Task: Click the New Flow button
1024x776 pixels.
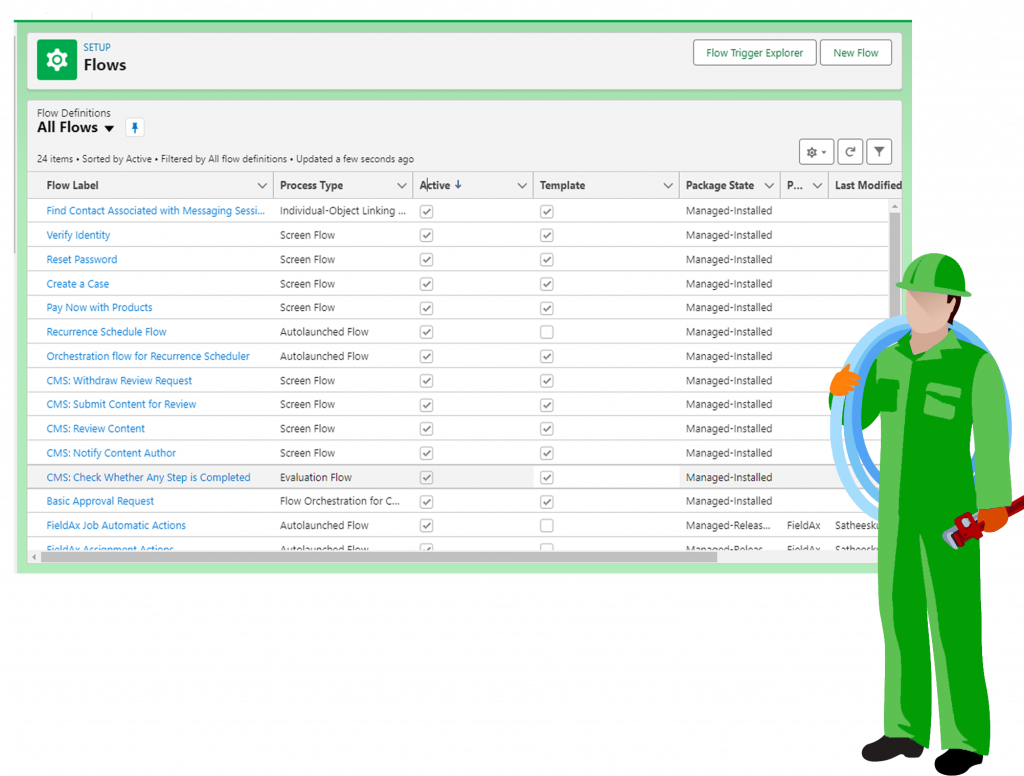Action: (x=856, y=52)
